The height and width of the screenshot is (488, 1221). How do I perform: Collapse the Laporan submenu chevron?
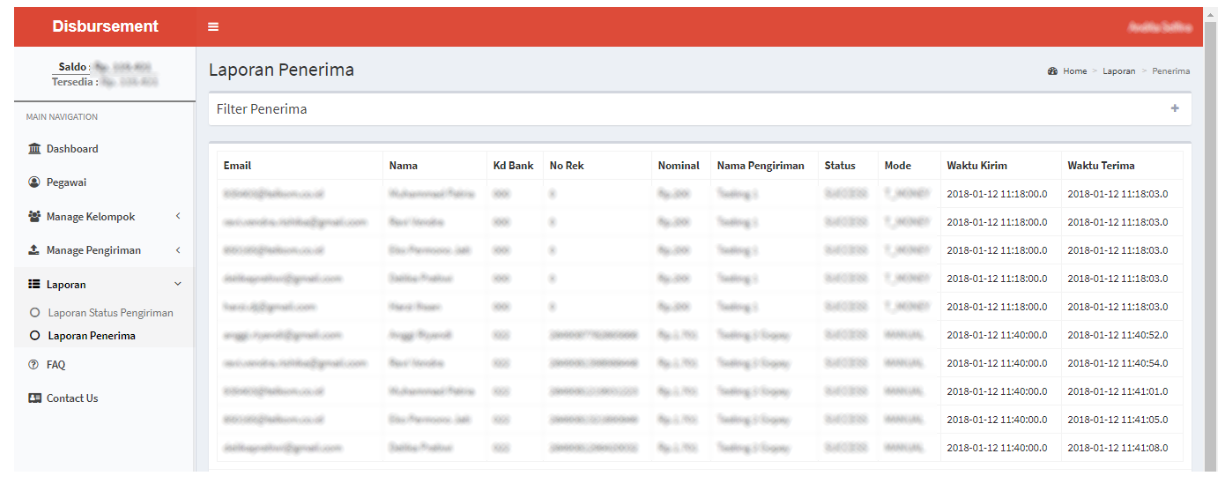177,285
